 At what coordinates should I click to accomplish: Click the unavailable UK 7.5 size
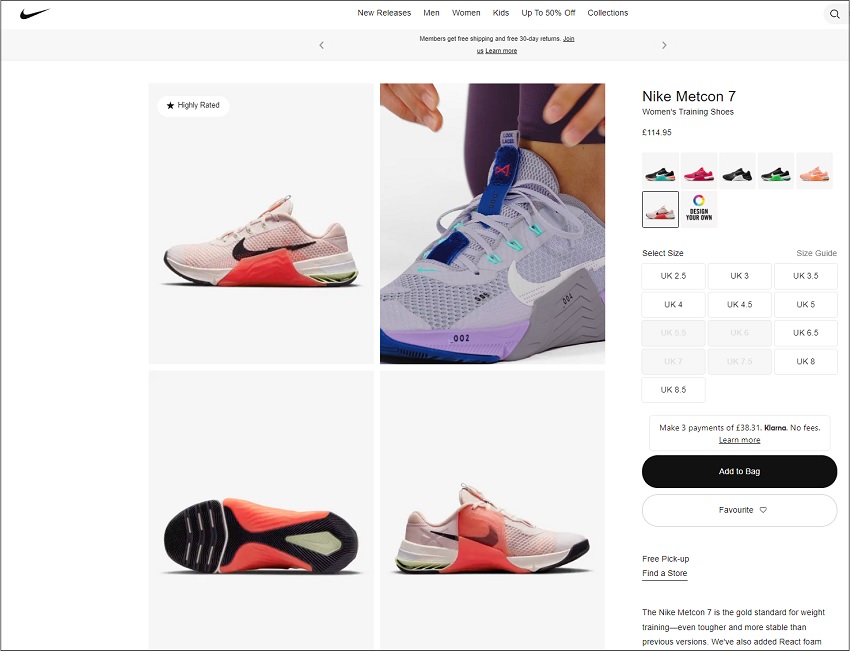pos(739,361)
